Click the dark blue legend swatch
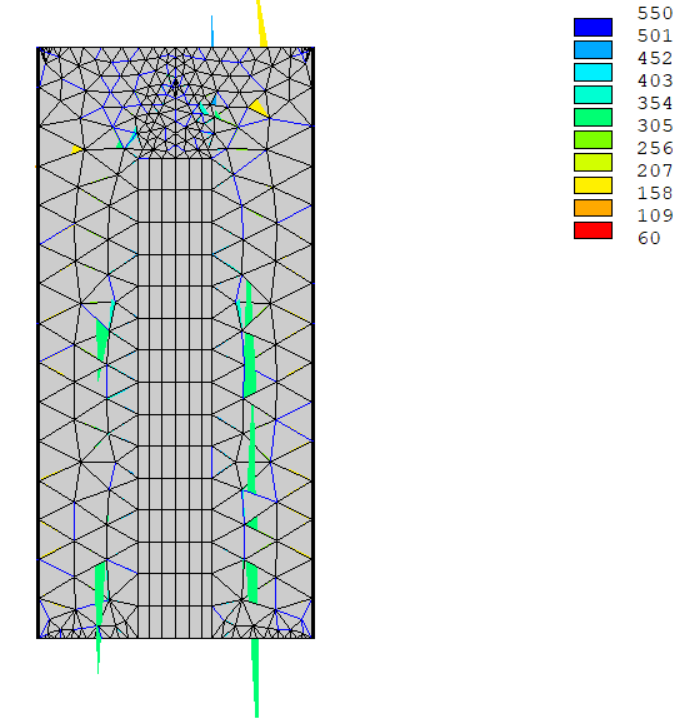Viewport: 685px width, 719px height. pyautogui.click(x=592, y=27)
